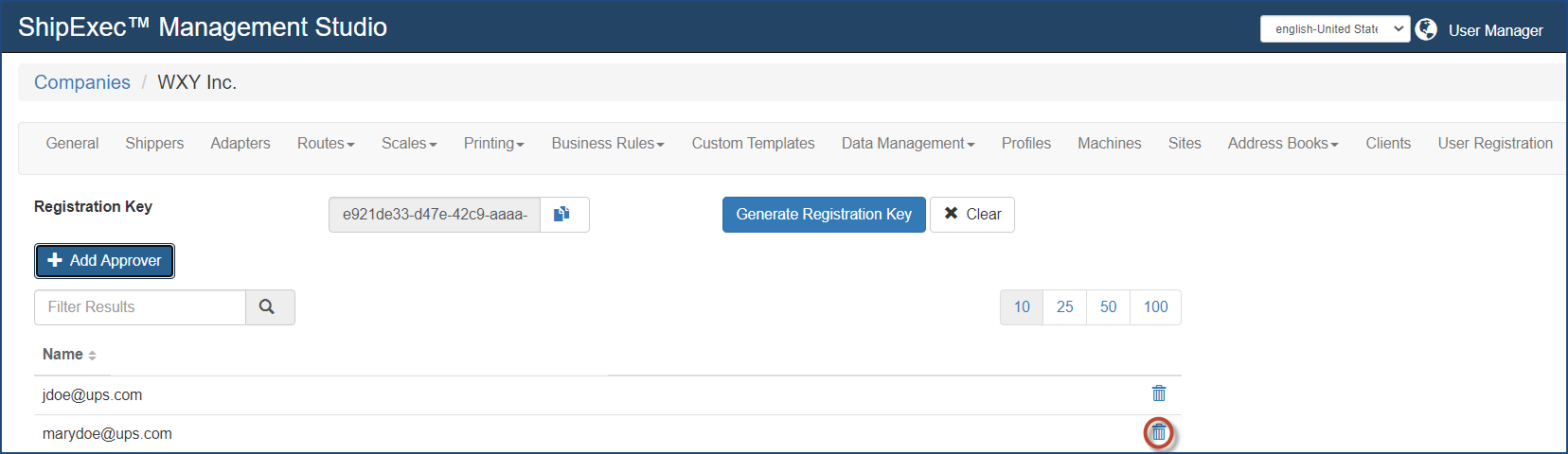
Task: Open the Shippers tab
Action: [x=154, y=144]
